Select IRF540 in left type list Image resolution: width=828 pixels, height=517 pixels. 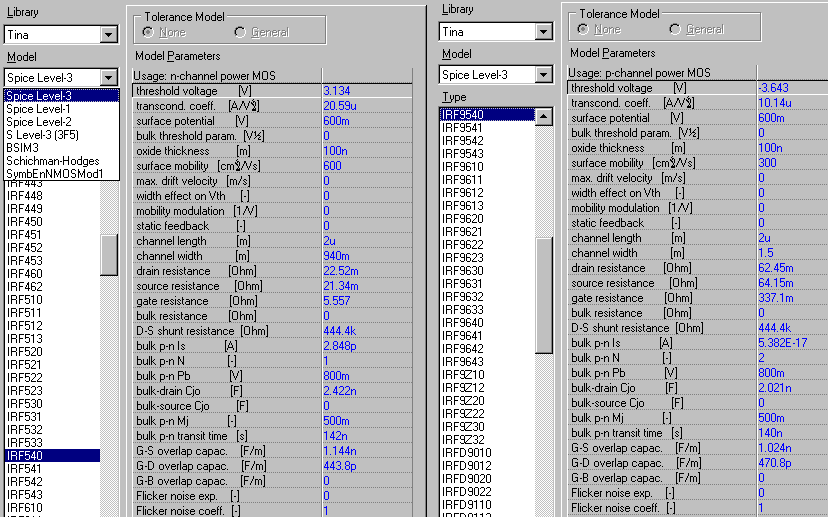point(52,455)
